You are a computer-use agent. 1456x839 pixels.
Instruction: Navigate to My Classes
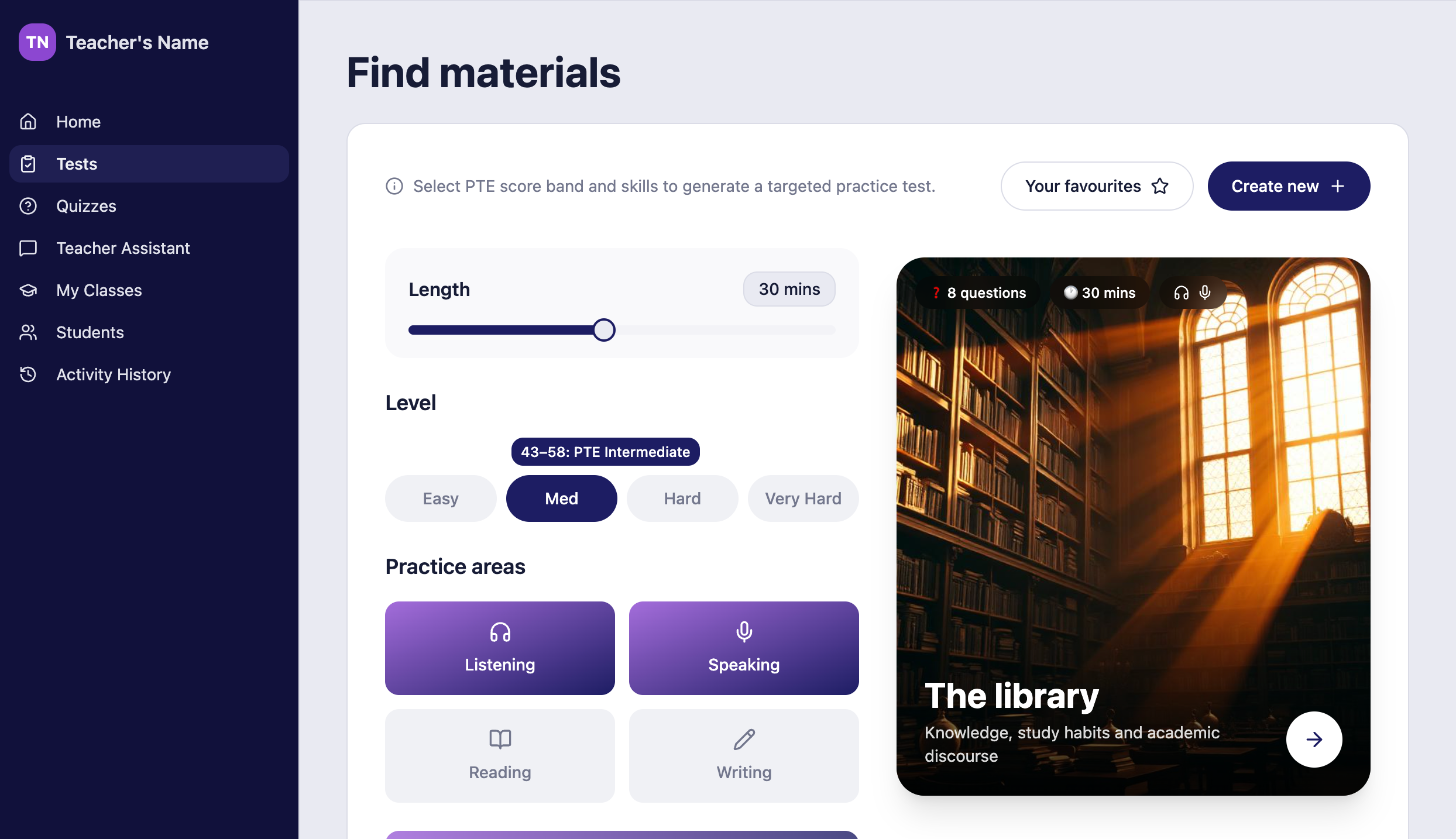click(x=149, y=290)
